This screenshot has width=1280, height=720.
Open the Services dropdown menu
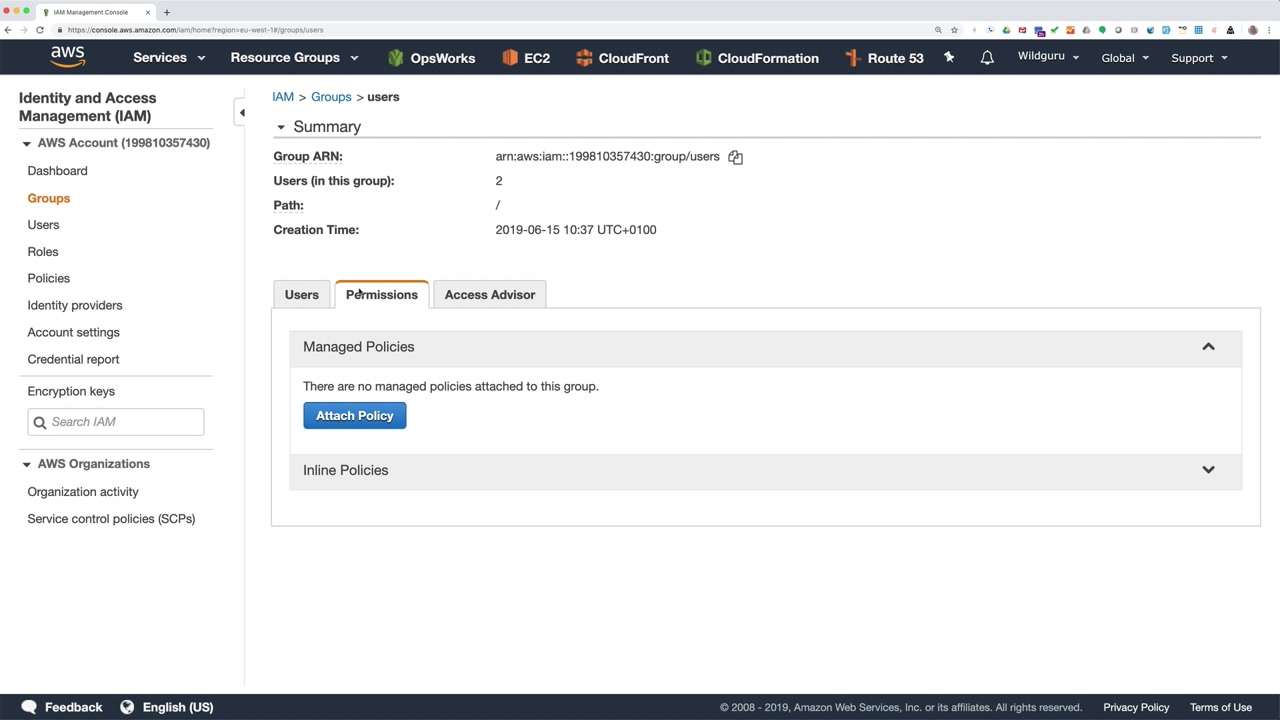(169, 58)
